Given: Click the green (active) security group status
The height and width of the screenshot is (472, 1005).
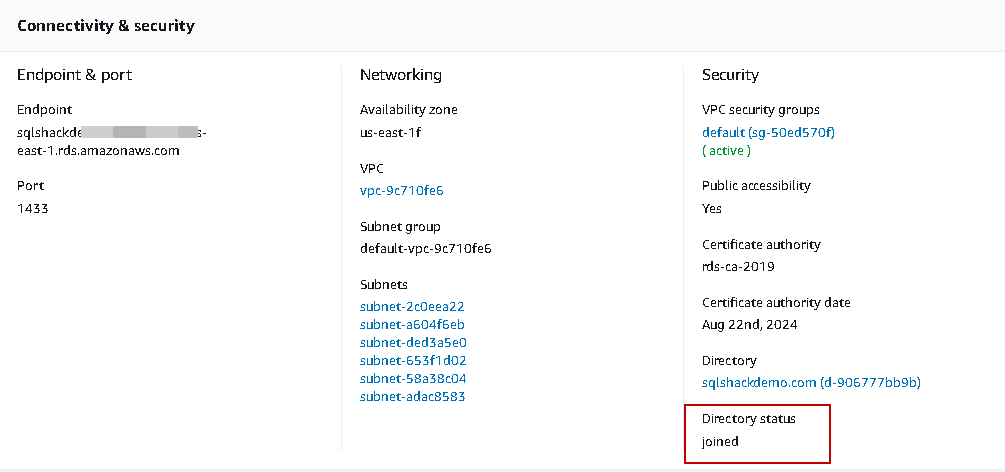Looking at the screenshot, I should [726, 150].
